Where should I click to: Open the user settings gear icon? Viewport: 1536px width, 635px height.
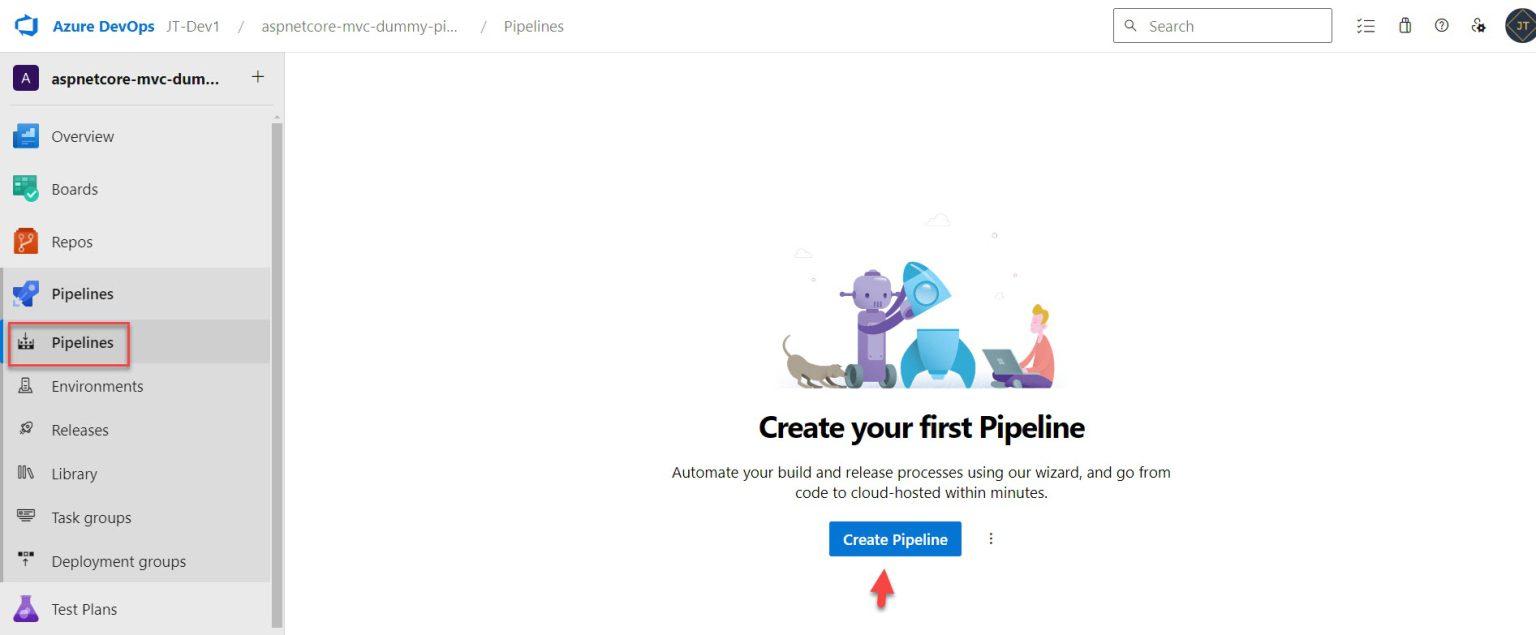(1479, 25)
